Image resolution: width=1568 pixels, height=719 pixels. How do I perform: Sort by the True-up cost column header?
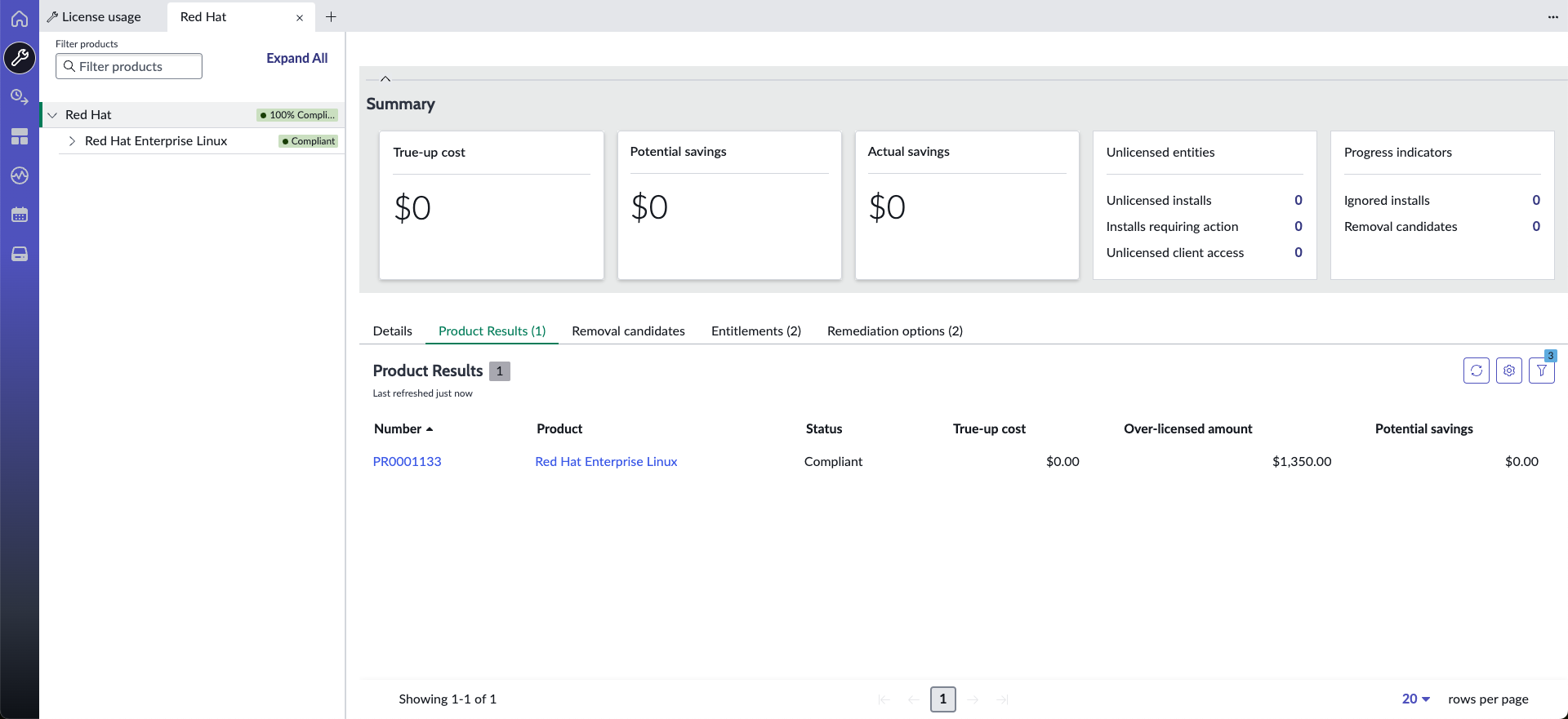989,428
